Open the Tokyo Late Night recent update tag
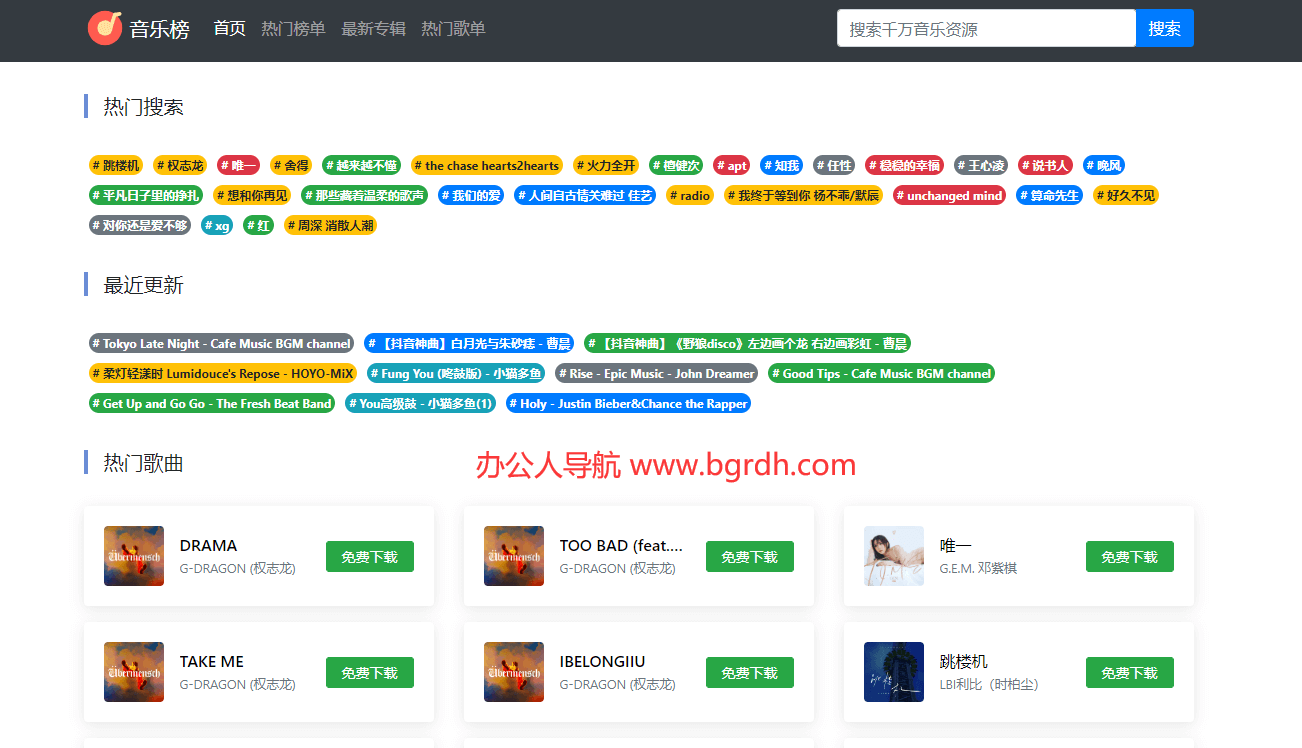 [221, 344]
